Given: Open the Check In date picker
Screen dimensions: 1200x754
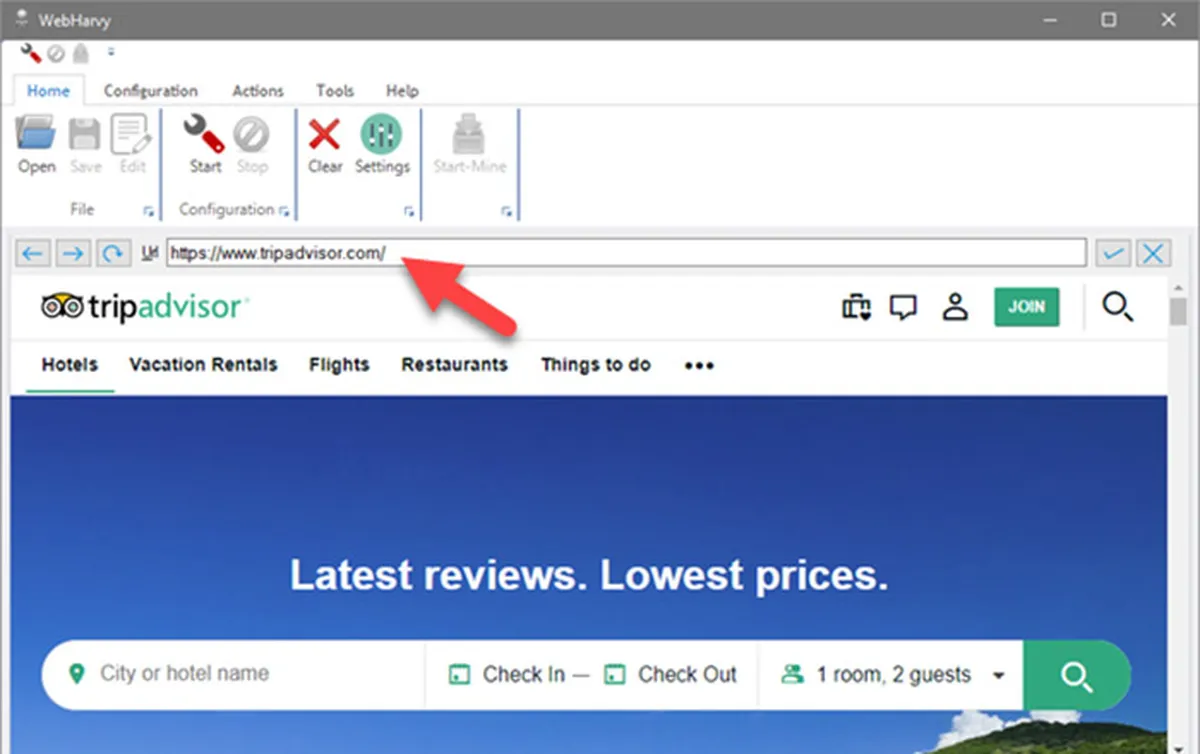Looking at the screenshot, I should click(507, 675).
